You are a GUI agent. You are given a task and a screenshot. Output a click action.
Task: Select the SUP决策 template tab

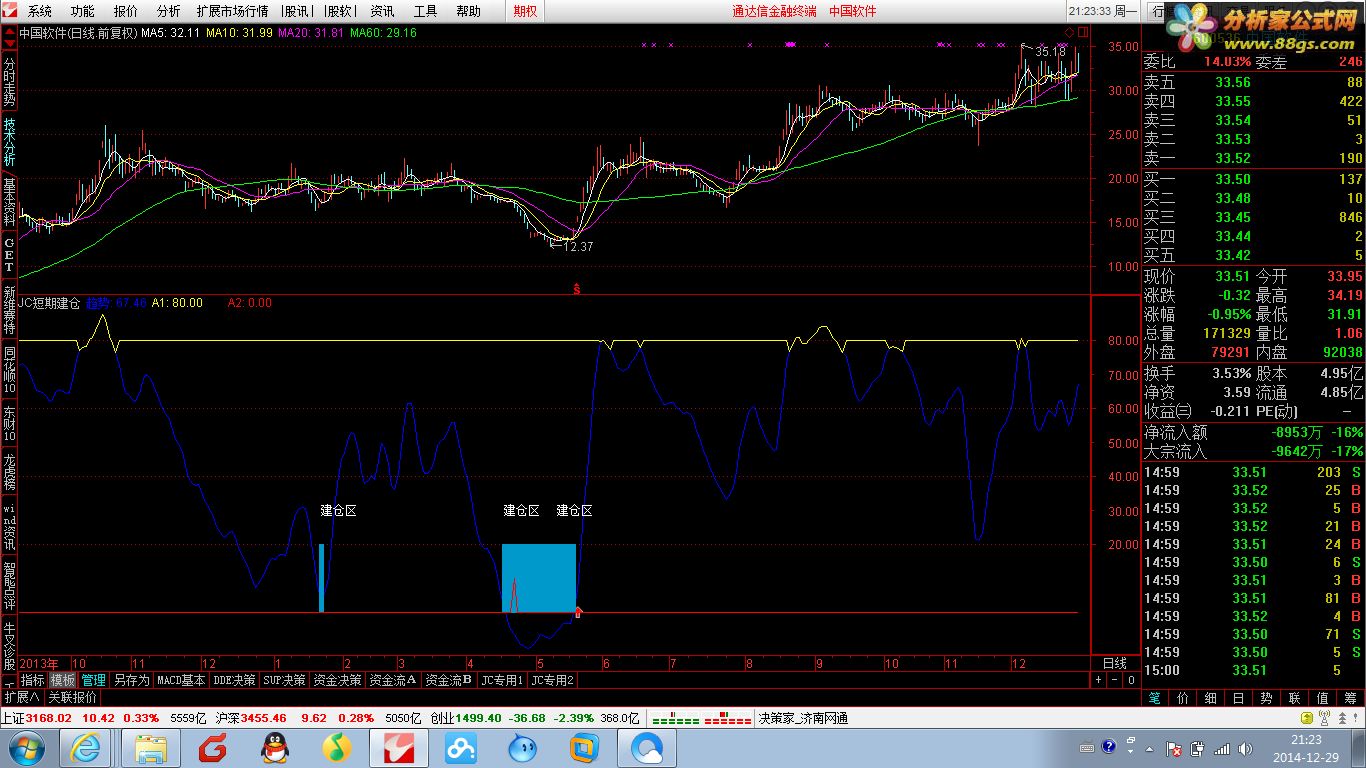click(285, 680)
